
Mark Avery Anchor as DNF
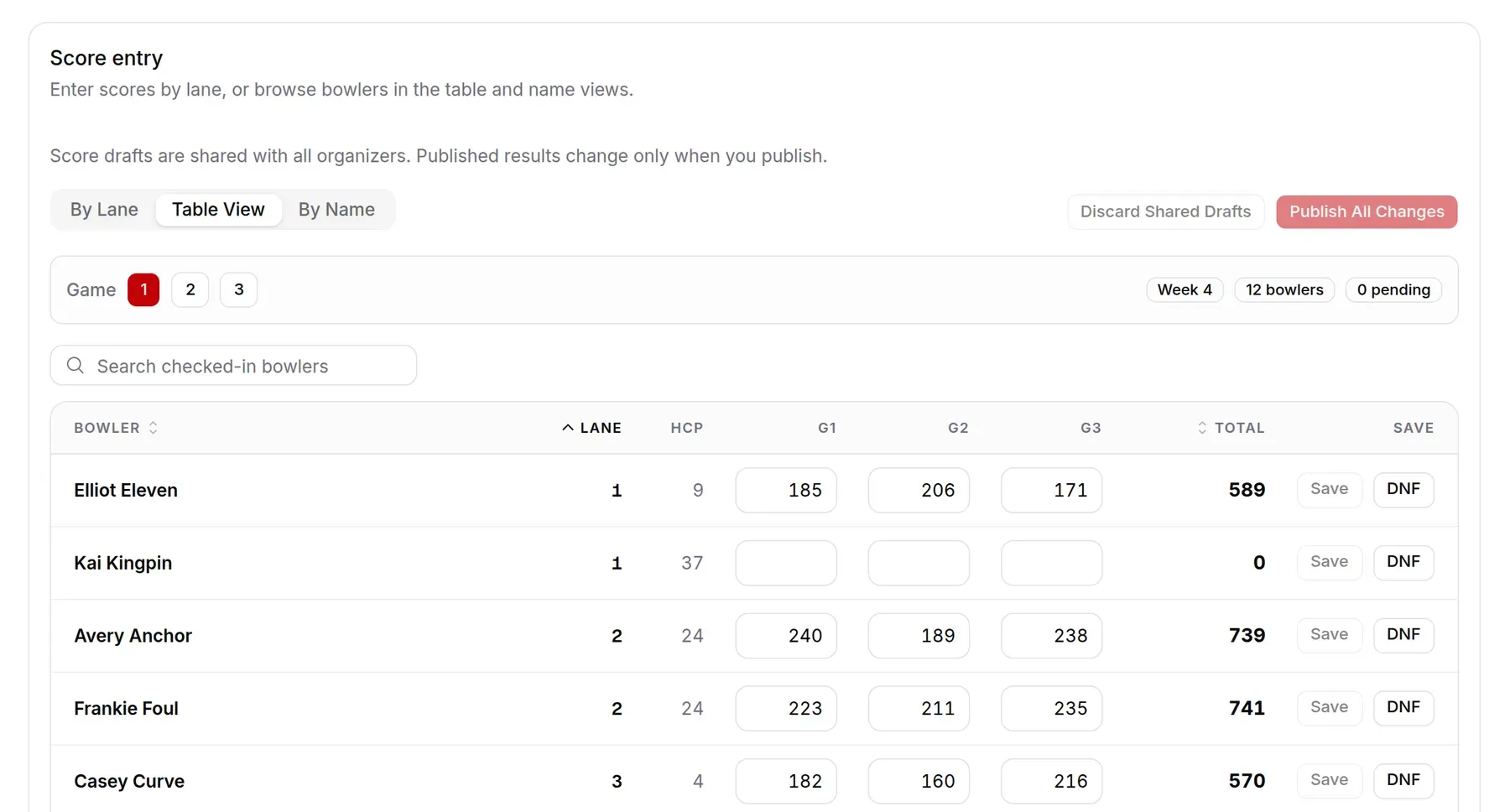pos(1403,635)
